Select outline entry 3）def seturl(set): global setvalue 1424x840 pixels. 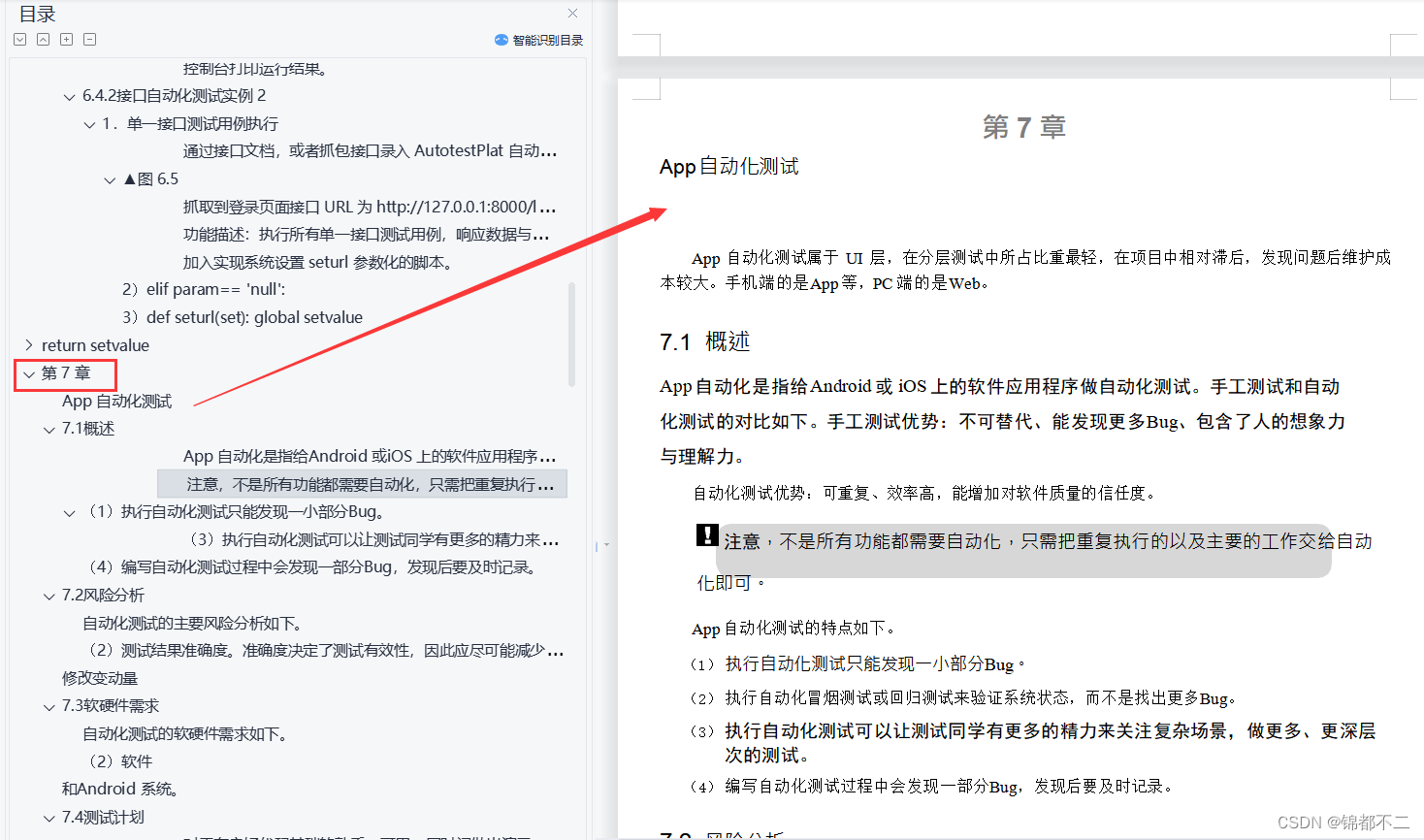point(243,317)
